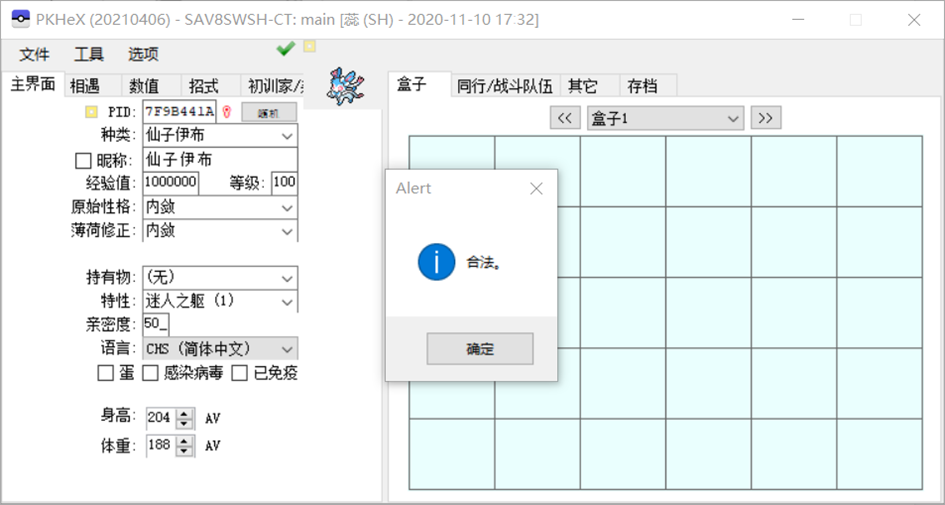The height and width of the screenshot is (505, 945).
Task: Increase 身高 height with up arrow
Action: tap(185, 413)
